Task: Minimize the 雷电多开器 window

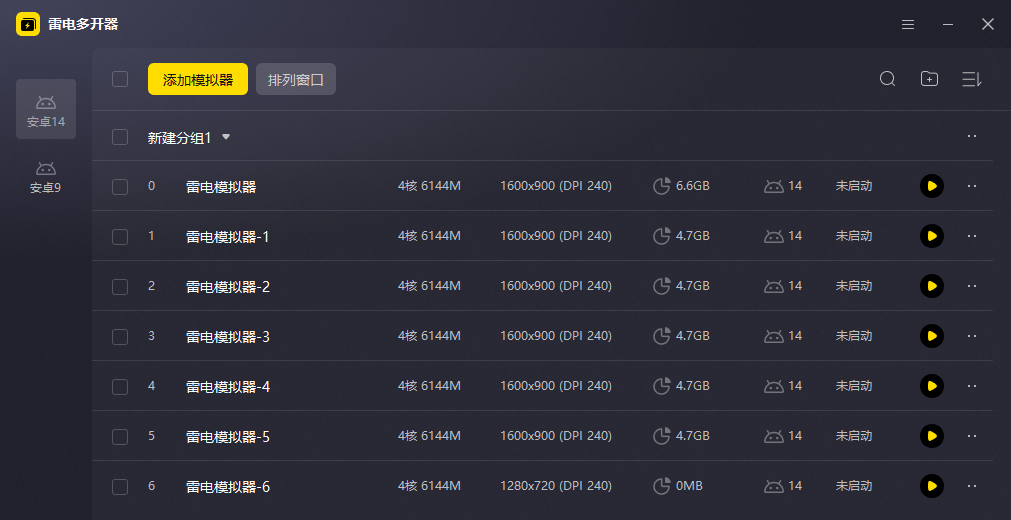Action: pos(948,25)
